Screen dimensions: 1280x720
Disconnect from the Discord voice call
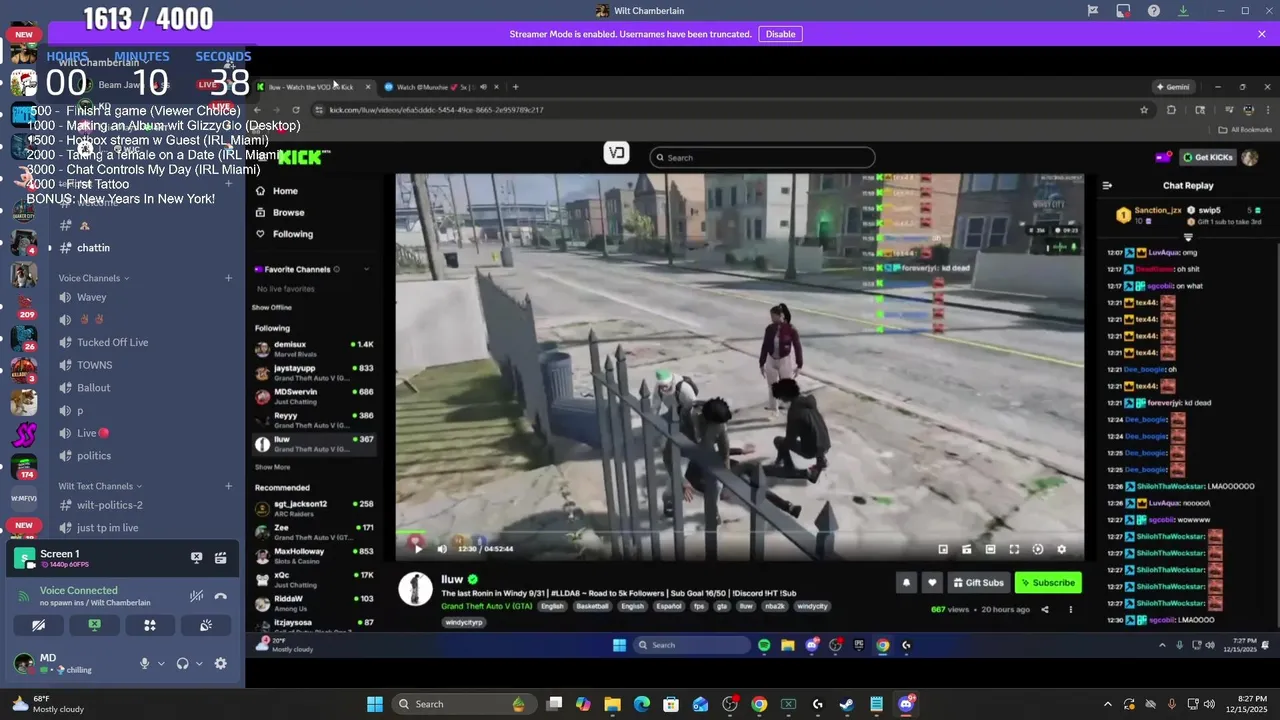[220, 596]
